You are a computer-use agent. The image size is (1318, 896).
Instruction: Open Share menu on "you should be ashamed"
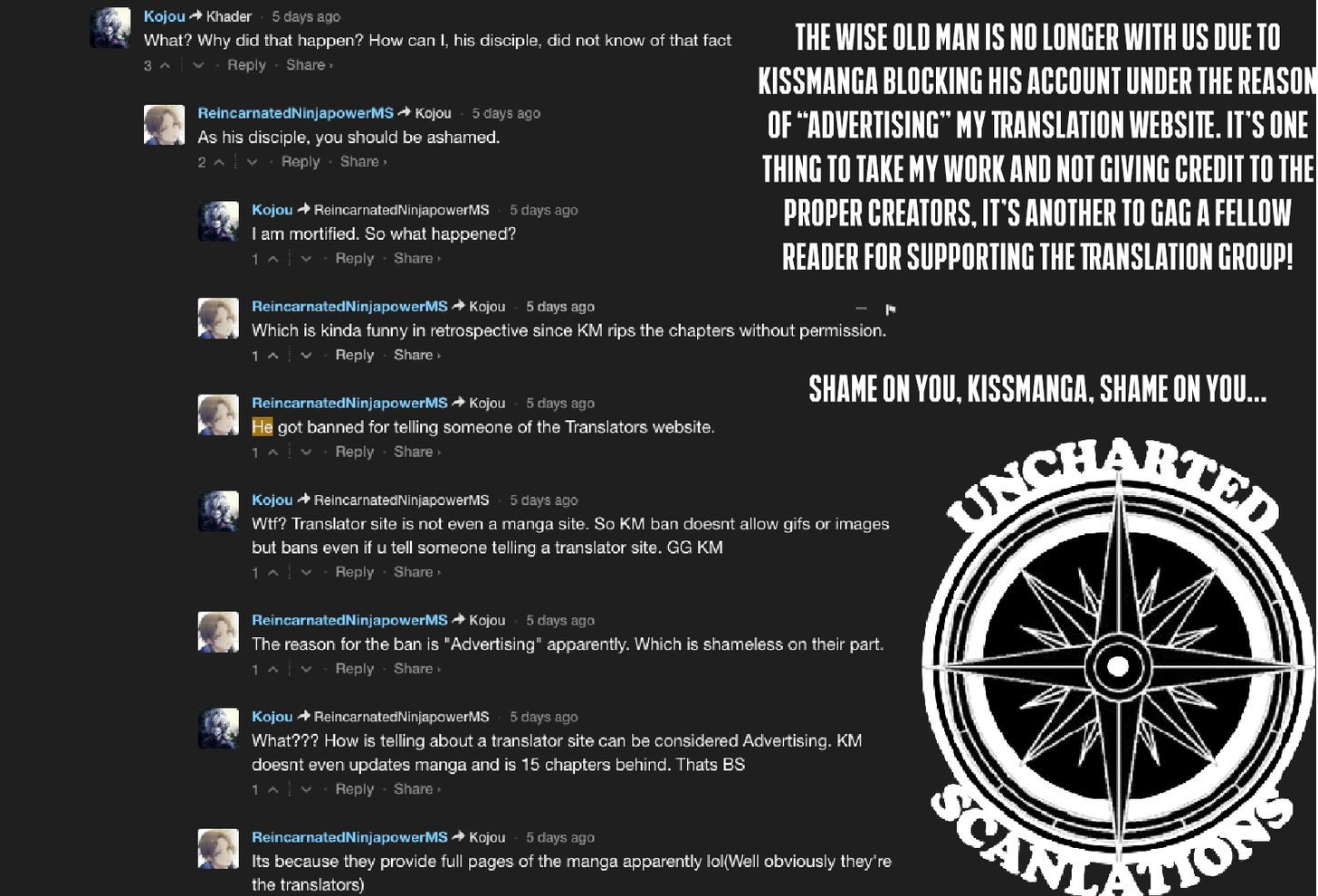363,162
